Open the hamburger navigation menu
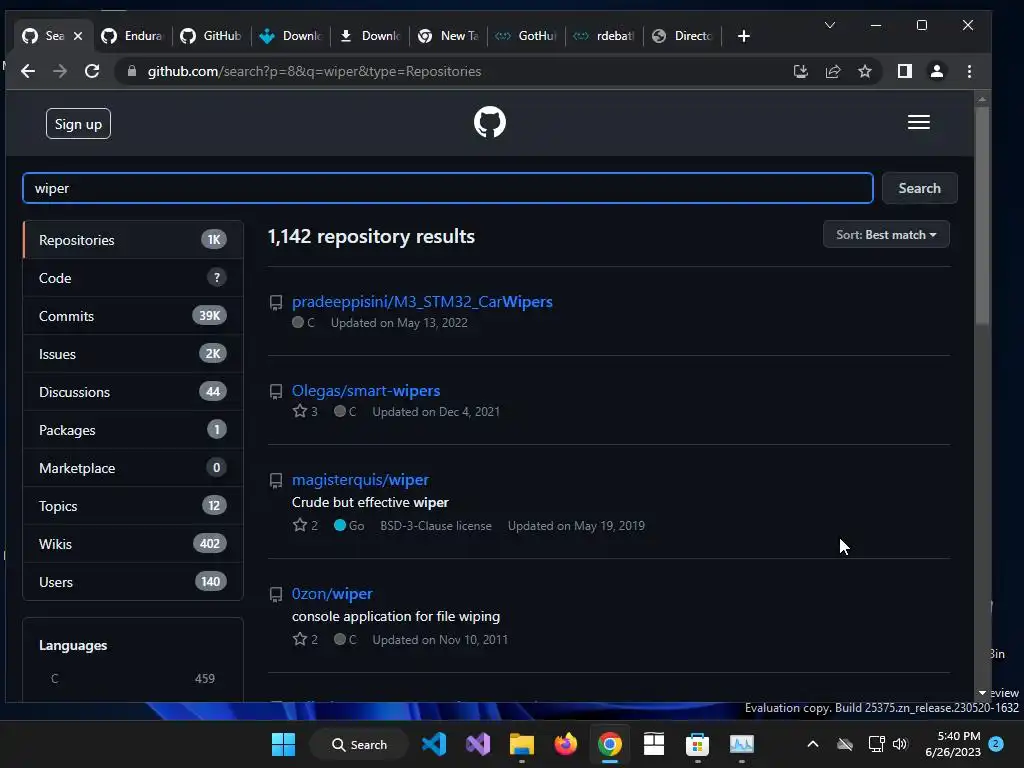 point(918,122)
